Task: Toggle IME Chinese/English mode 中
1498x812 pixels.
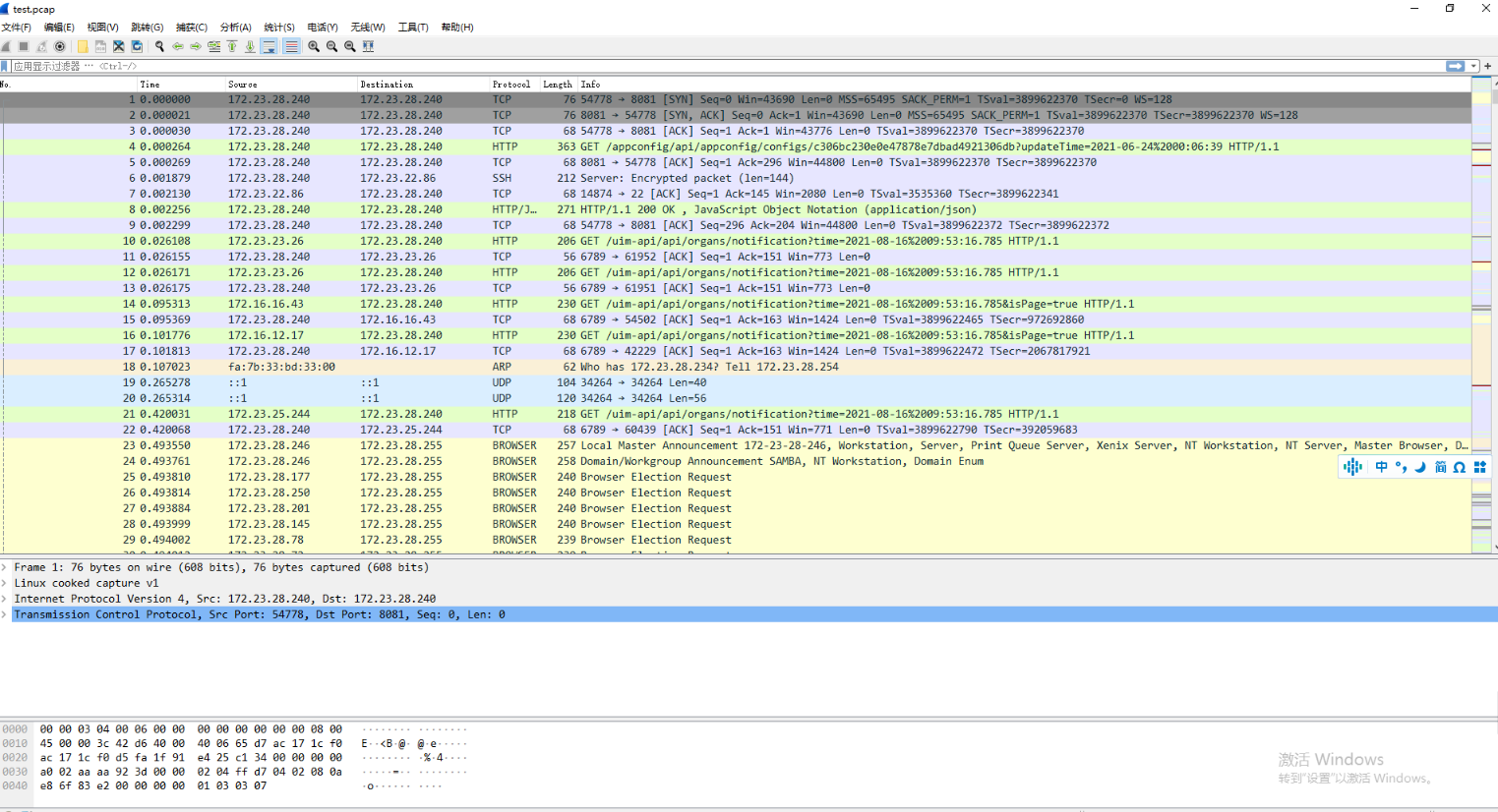Action: pyautogui.click(x=1382, y=467)
